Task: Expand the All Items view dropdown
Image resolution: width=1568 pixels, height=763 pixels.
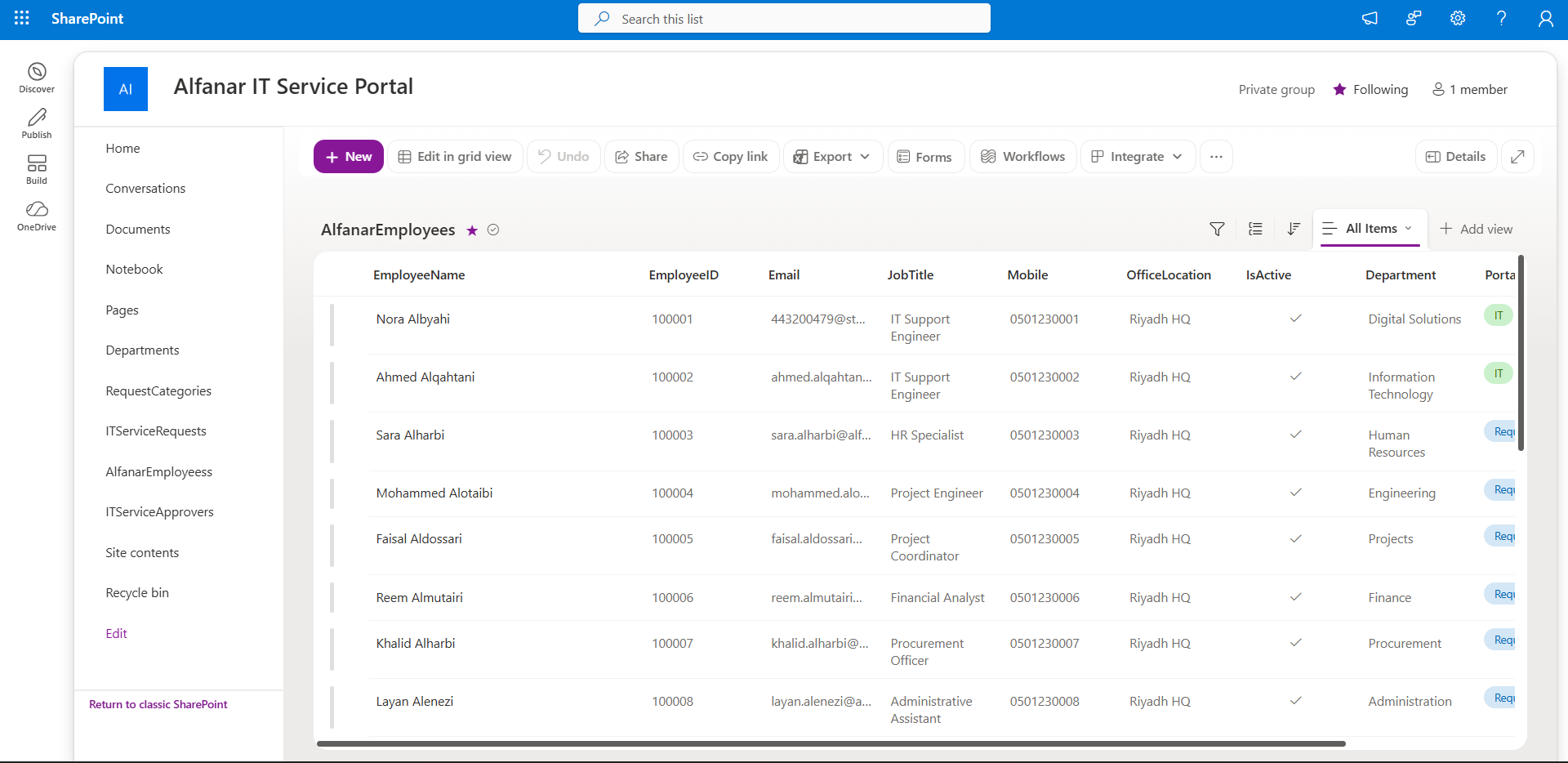Action: point(1370,229)
